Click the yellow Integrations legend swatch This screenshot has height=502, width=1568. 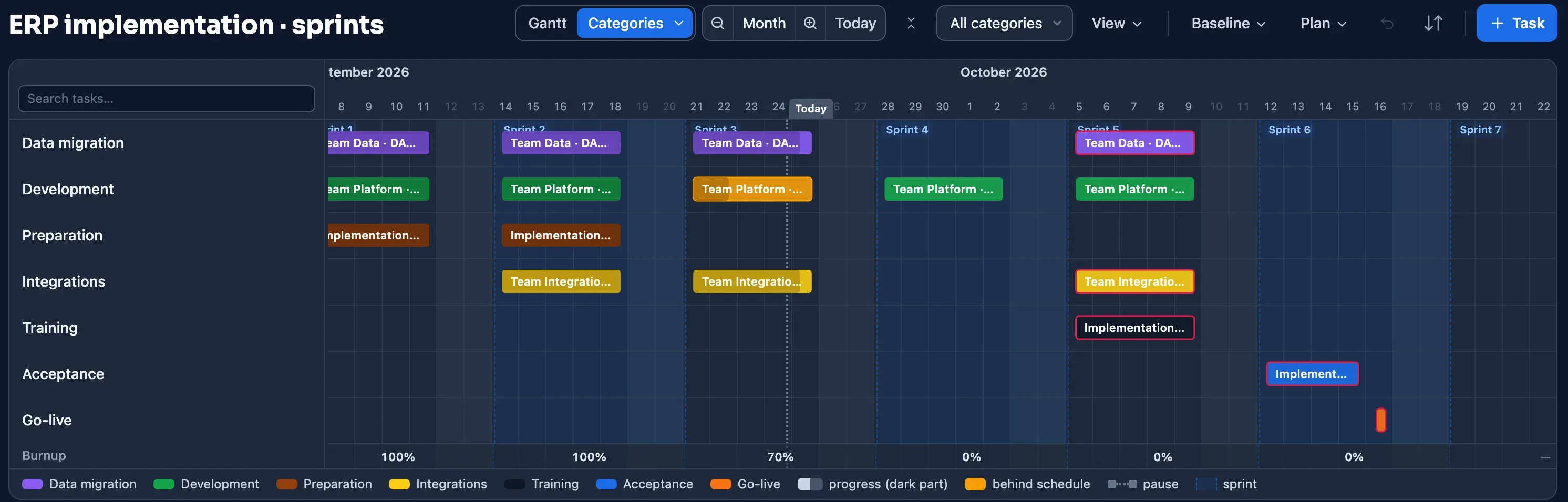pos(399,484)
